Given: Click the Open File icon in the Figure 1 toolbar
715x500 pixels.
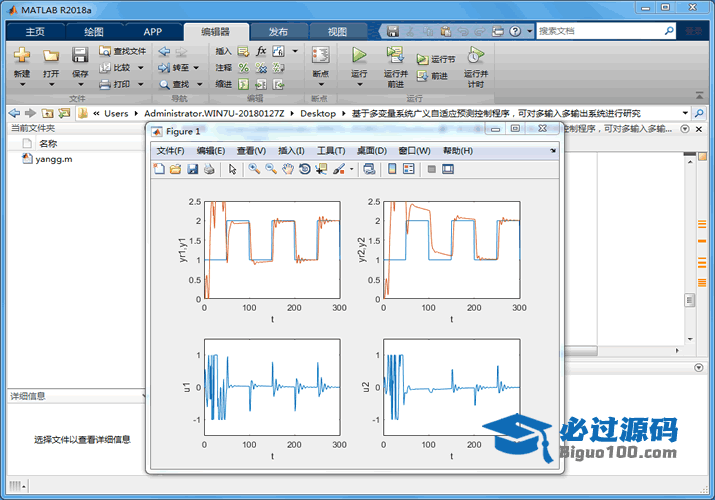Looking at the screenshot, I should [x=176, y=169].
